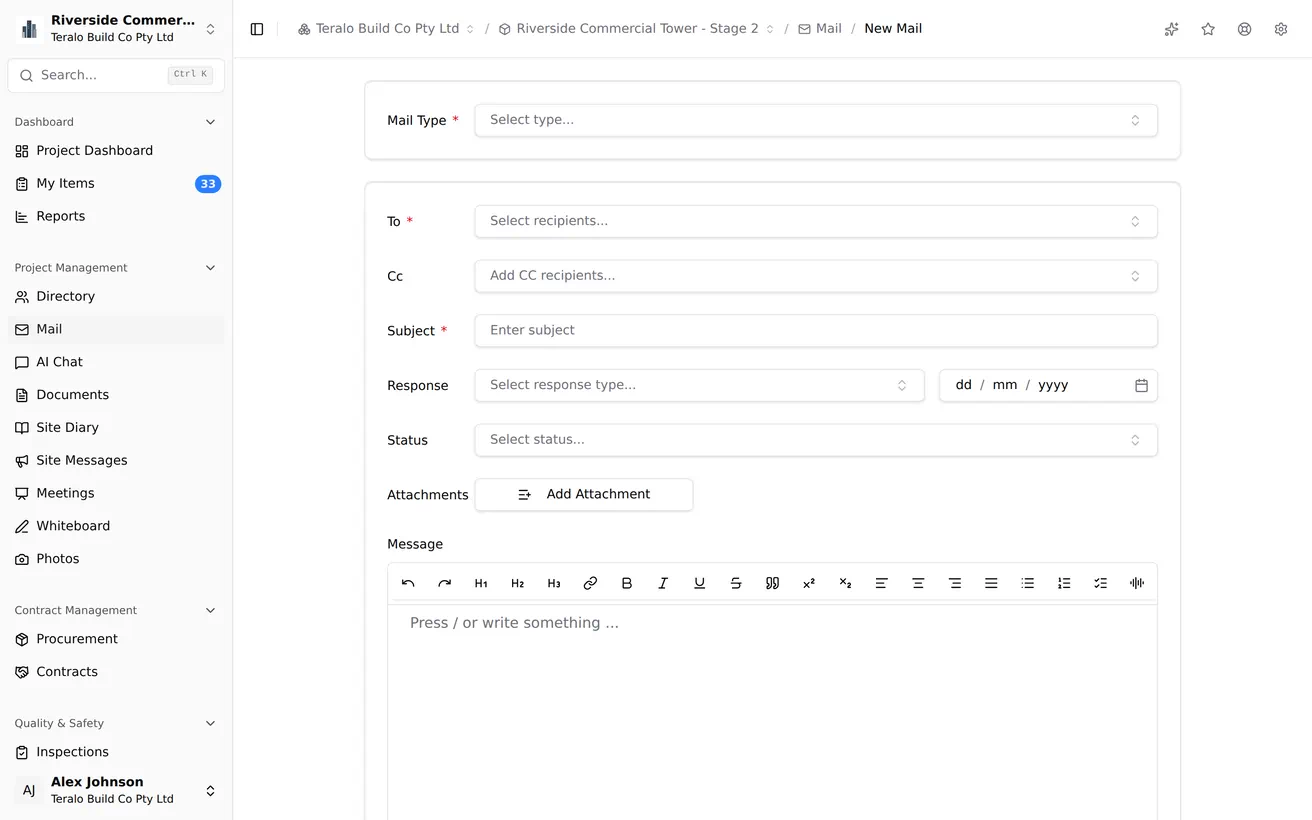
Task: Apply superscript formatting
Action: (x=809, y=583)
